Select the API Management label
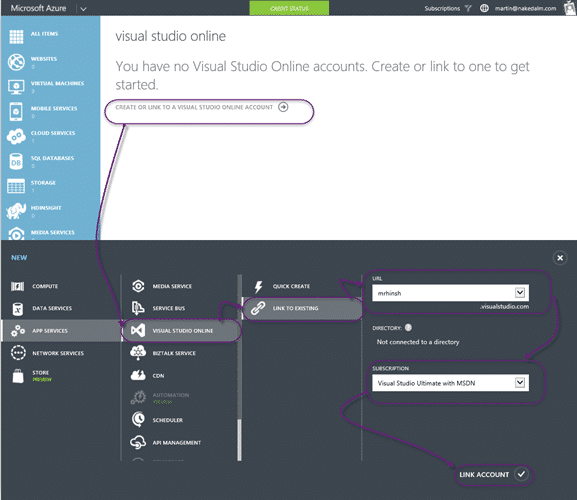The width and height of the screenshot is (577, 500). pos(177,443)
